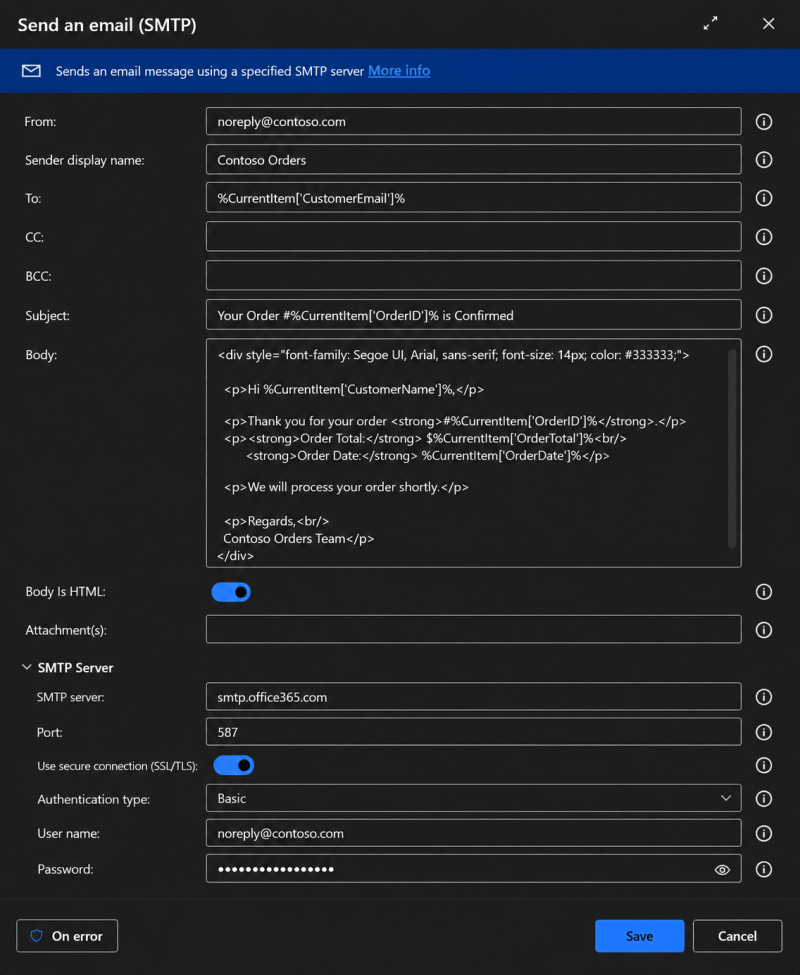Expand the dialog with the resize arrows icon

pos(710,24)
